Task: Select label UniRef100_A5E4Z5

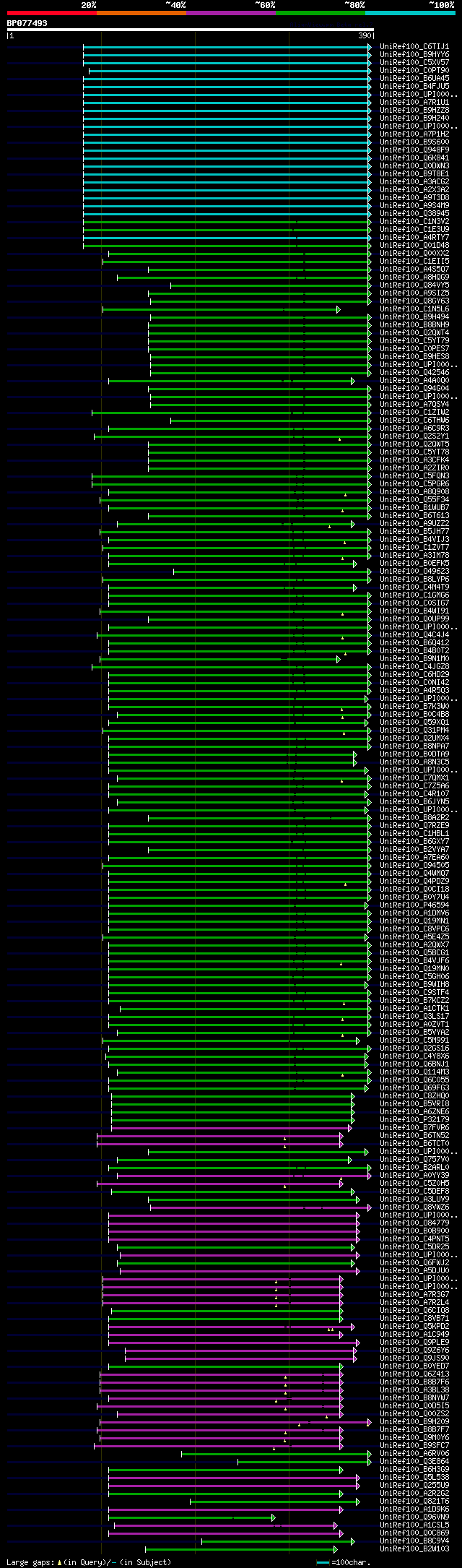Action: click(x=414, y=937)
